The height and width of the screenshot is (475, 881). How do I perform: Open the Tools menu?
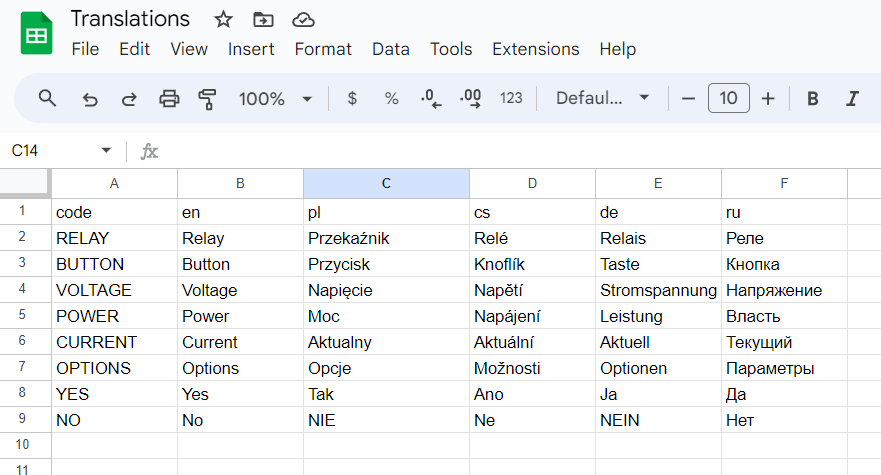click(451, 49)
